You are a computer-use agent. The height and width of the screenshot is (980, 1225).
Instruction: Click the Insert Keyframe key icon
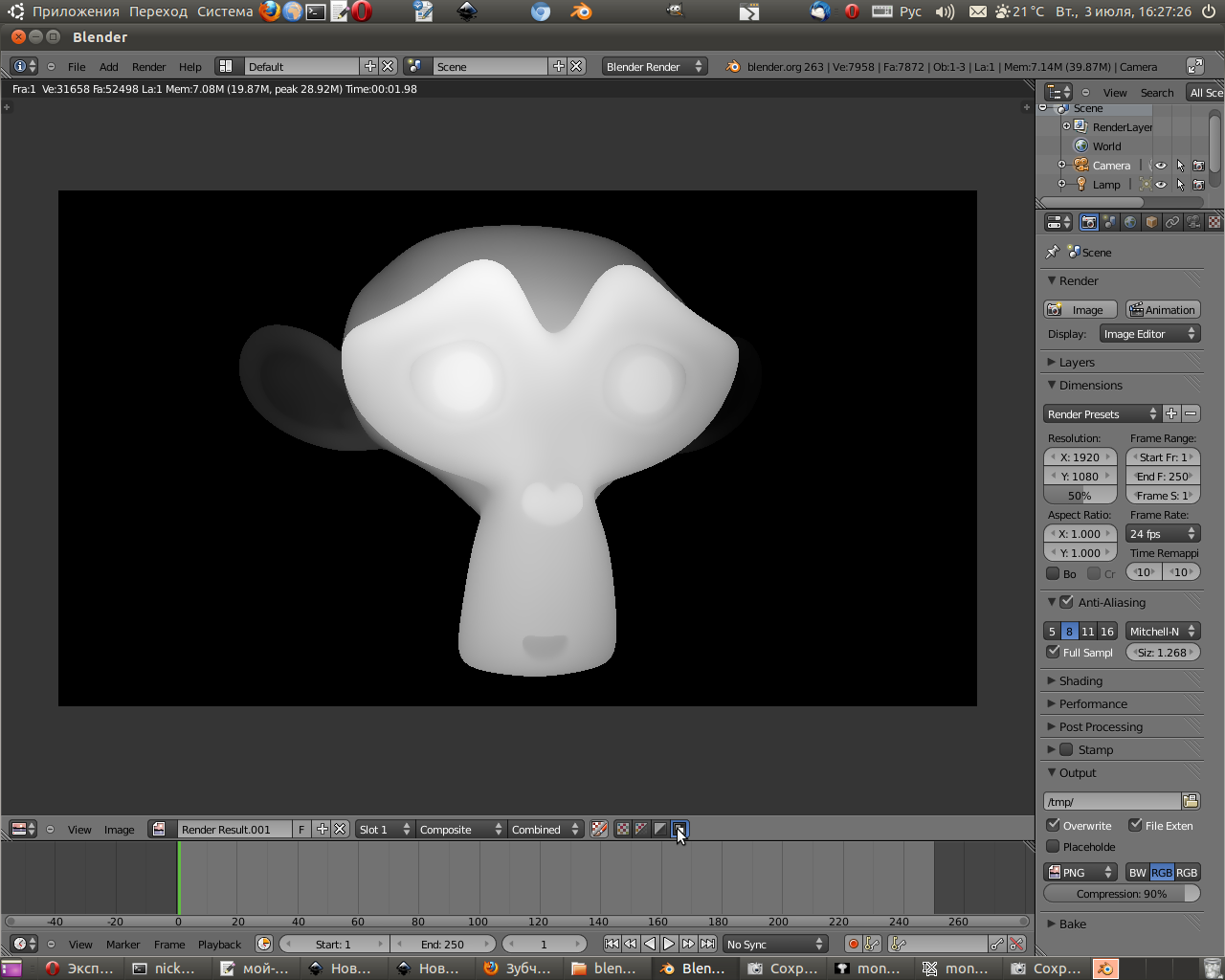[x=997, y=944]
